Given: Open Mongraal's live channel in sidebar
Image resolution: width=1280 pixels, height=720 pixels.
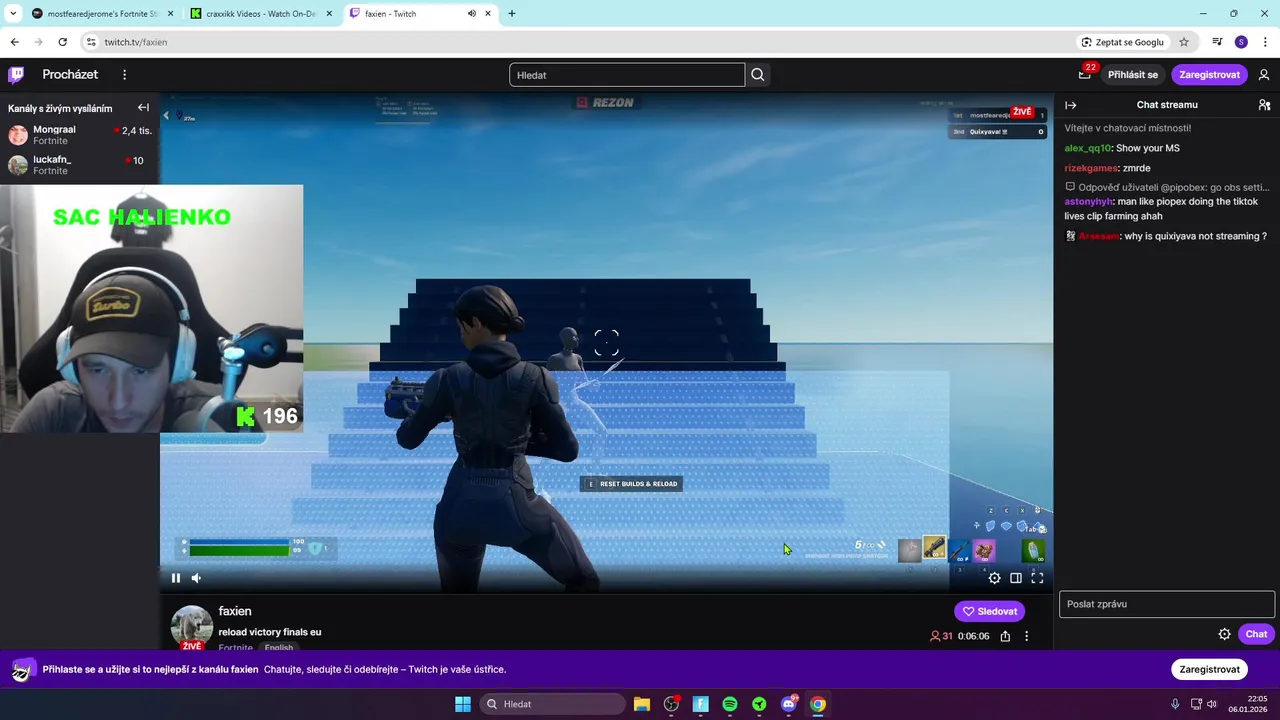Looking at the screenshot, I should point(80,135).
